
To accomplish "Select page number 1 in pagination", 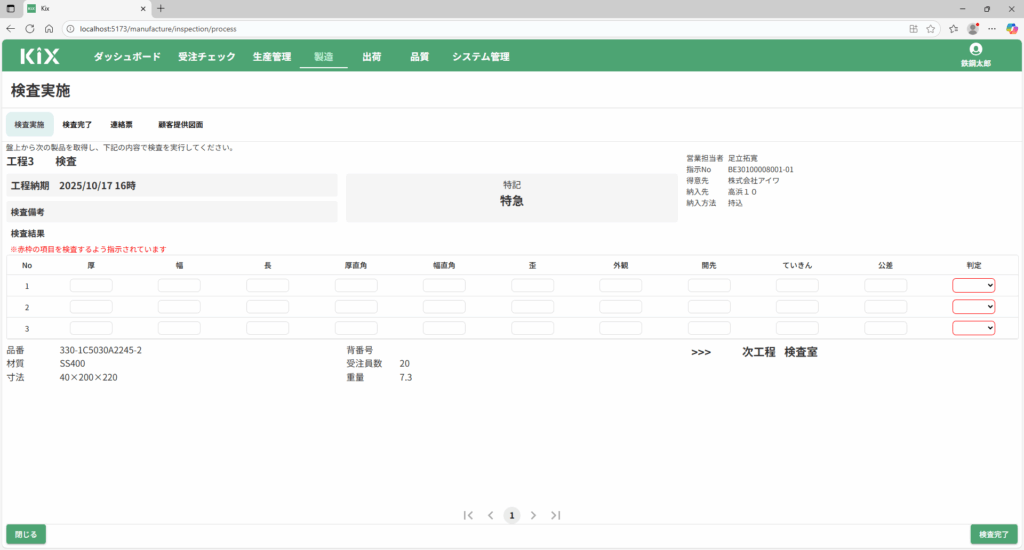I will coord(512,515).
